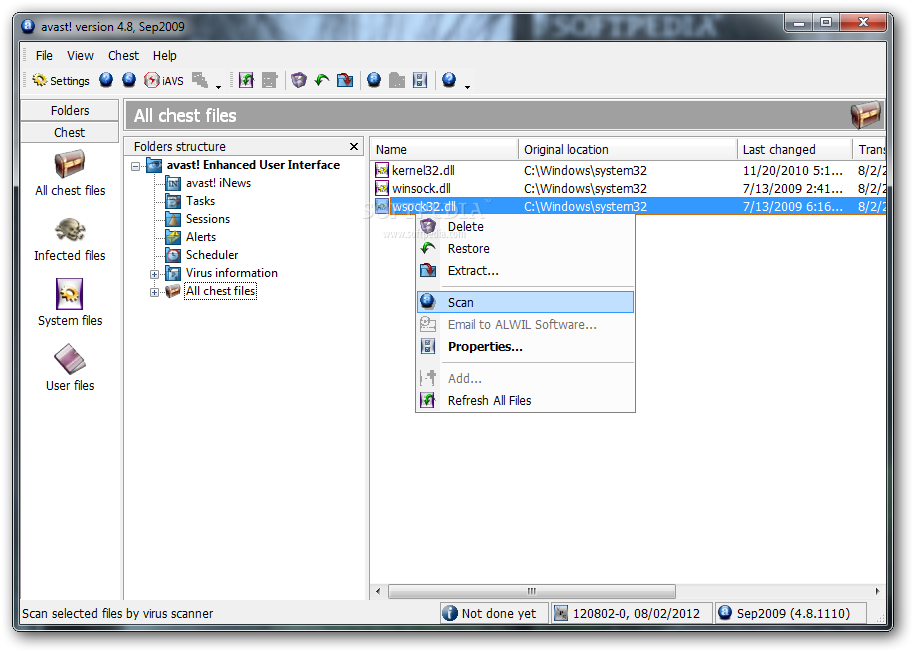914x652 pixels.
Task: Click the Not done yet status panel
Action: coord(494,614)
